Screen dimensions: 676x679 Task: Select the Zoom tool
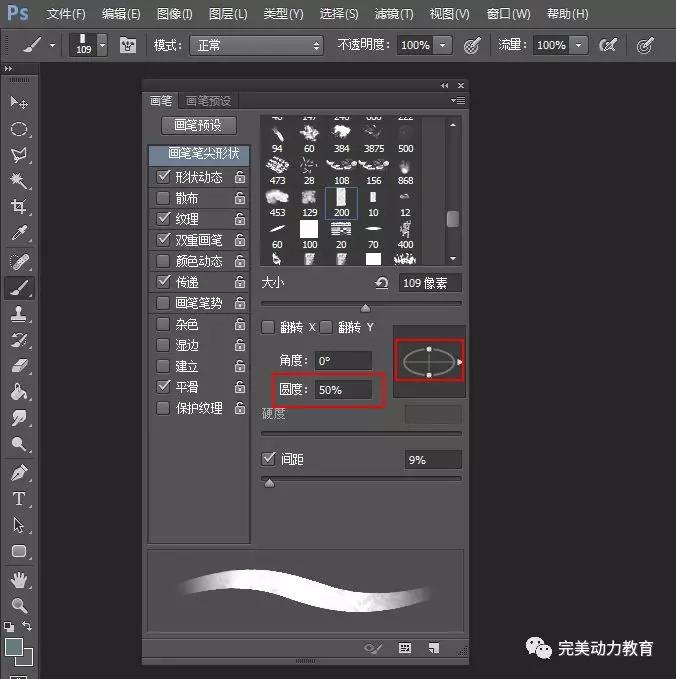[x=19, y=606]
